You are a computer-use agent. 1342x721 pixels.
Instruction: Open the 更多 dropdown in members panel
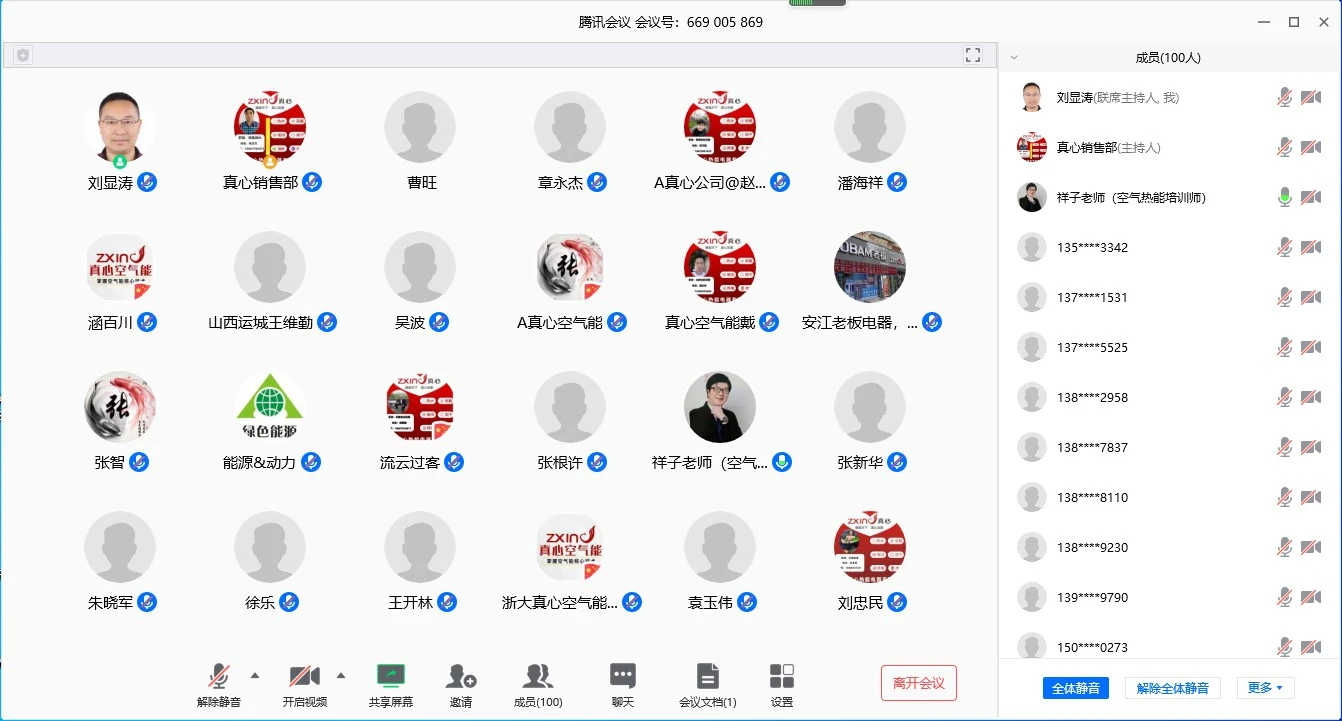(1265, 688)
